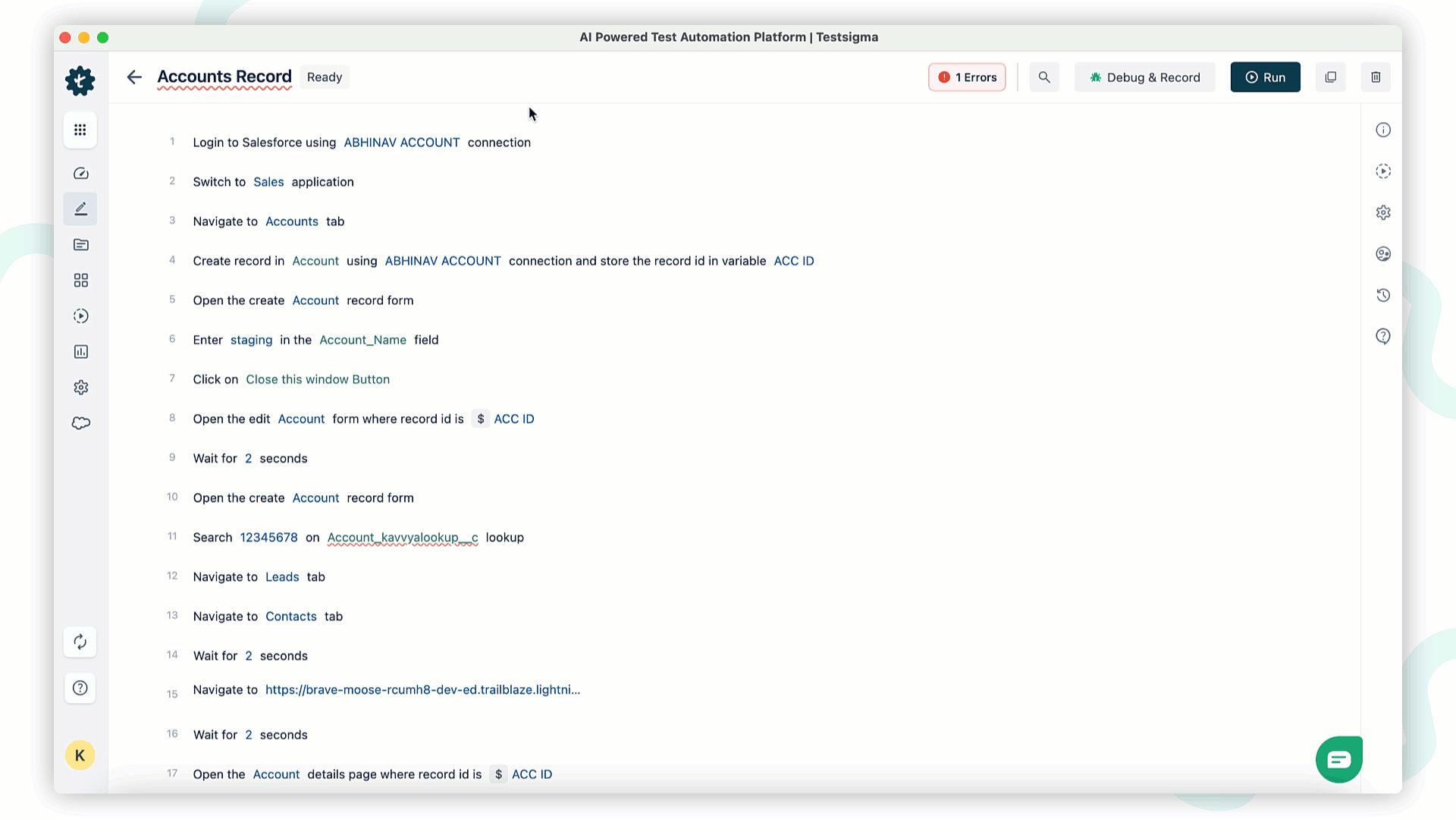Click Leads in step 12

pyautogui.click(x=282, y=577)
